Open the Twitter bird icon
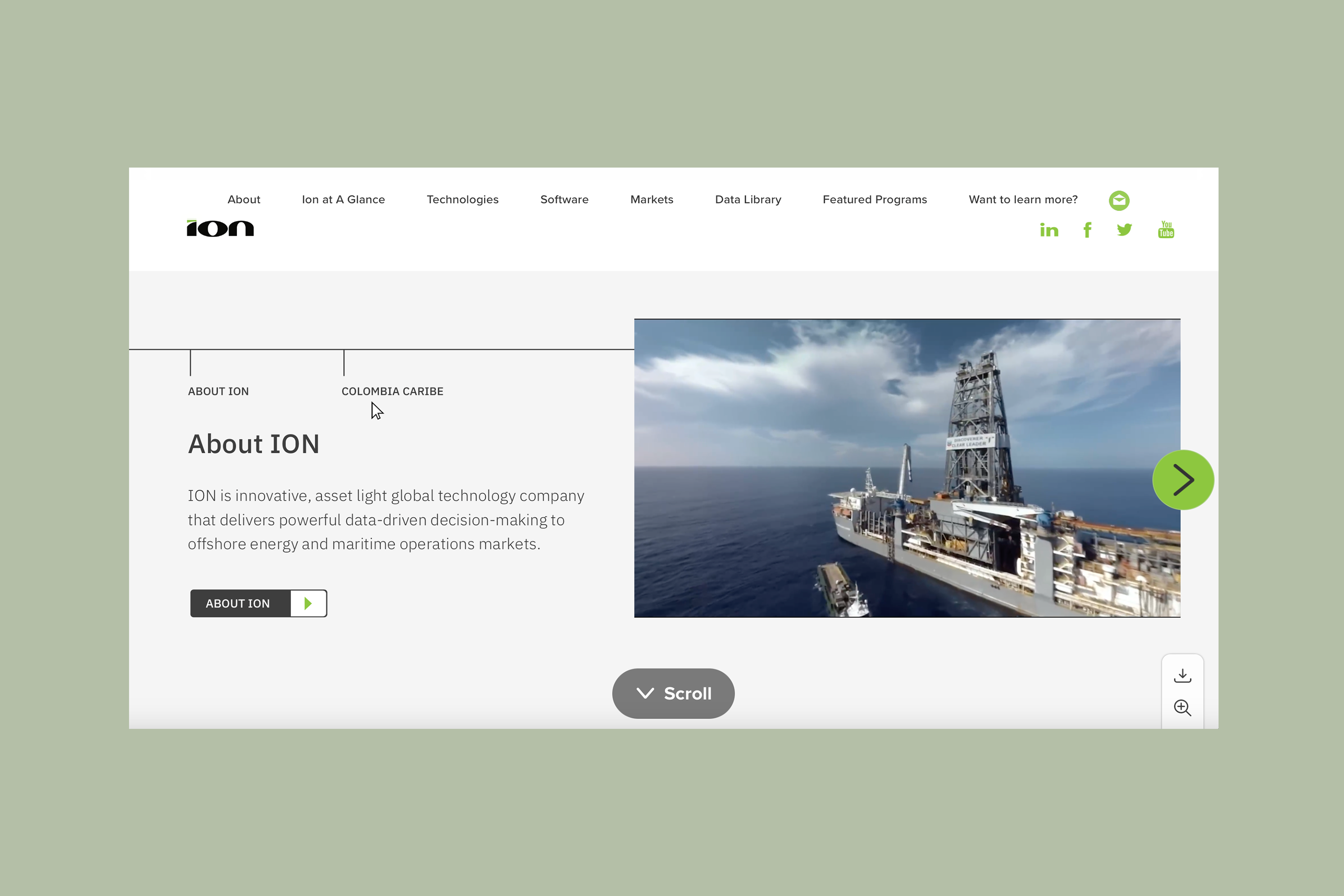The width and height of the screenshot is (1344, 896). pyautogui.click(x=1124, y=230)
